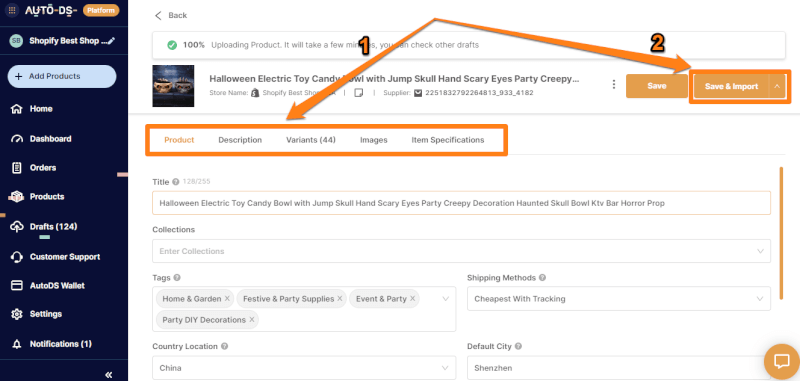Click the SB store avatar
The image size is (800, 381).
pos(16,41)
